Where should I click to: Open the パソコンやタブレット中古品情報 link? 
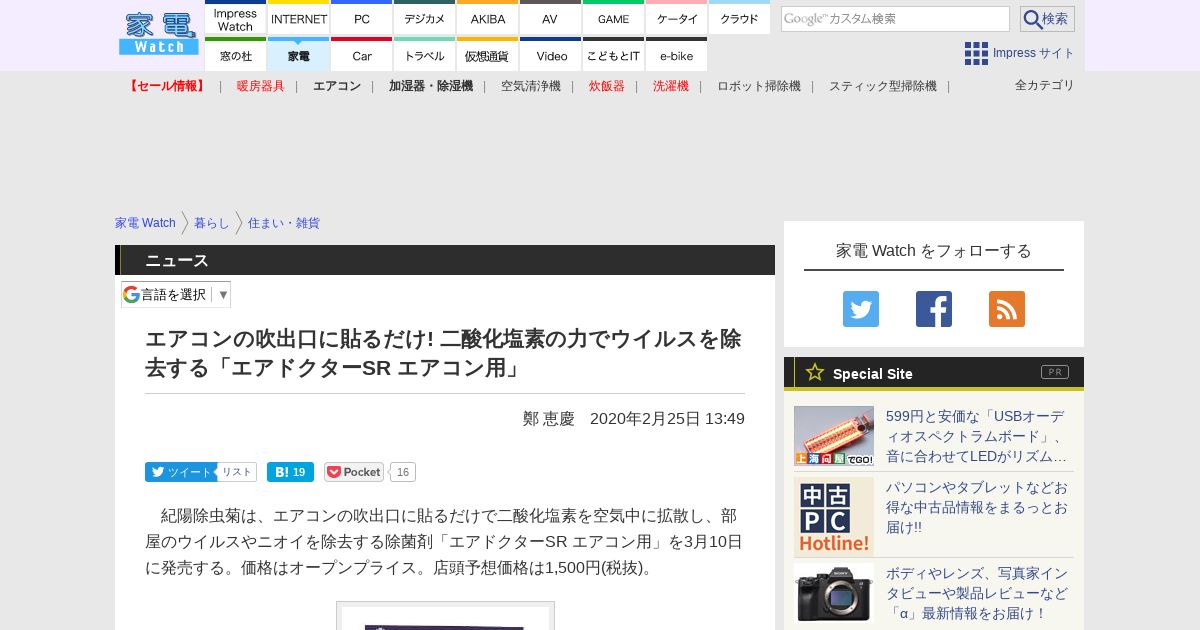[977, 507]
